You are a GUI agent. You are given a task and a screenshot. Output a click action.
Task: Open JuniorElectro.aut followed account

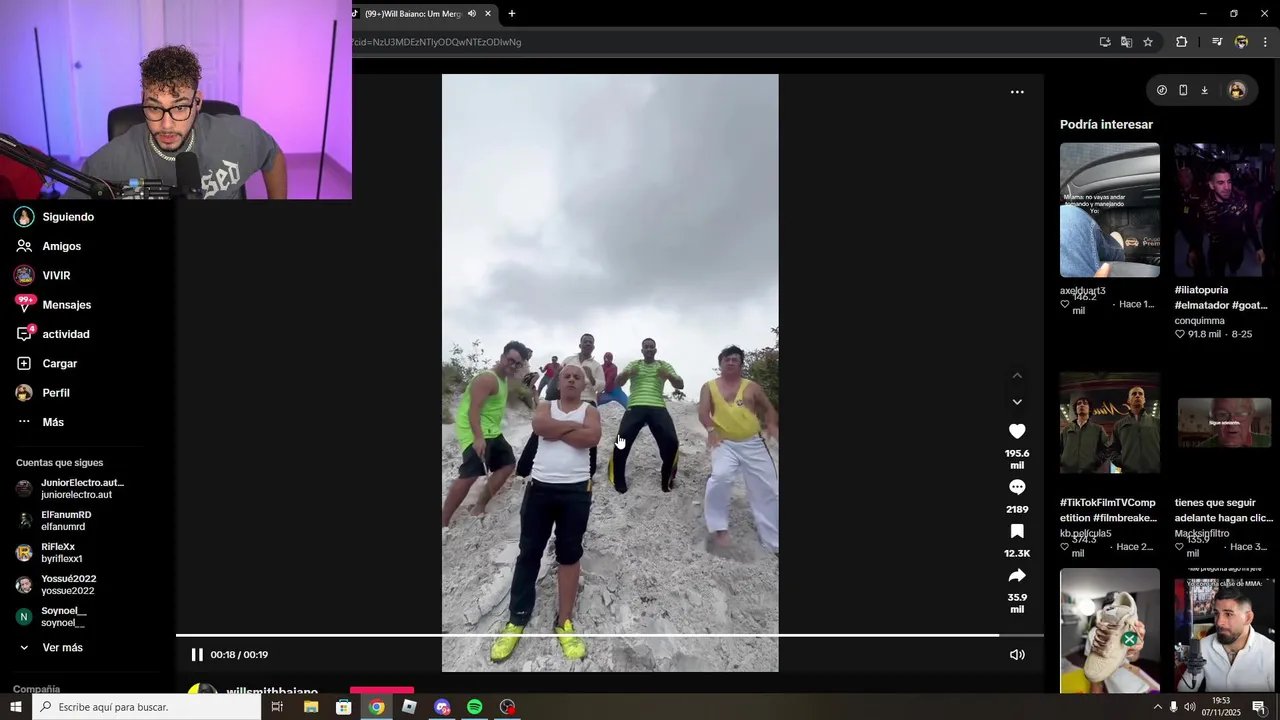pyautogui.click(x=70, y=489)
